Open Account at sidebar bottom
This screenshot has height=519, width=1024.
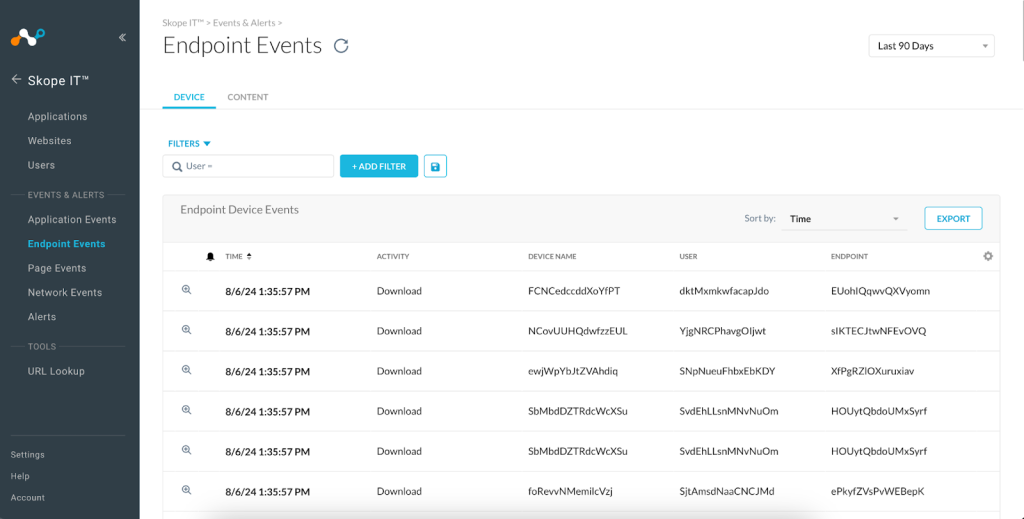click(27, 497)
